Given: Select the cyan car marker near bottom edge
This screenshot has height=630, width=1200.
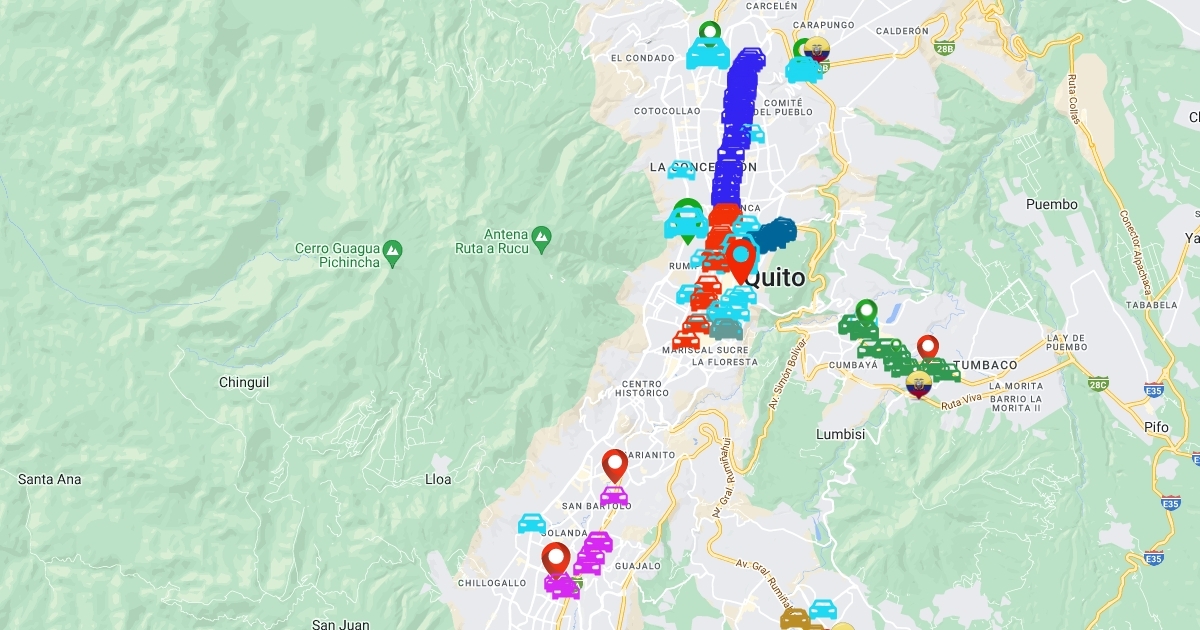Looking at the screenshot, I should 823,609.
